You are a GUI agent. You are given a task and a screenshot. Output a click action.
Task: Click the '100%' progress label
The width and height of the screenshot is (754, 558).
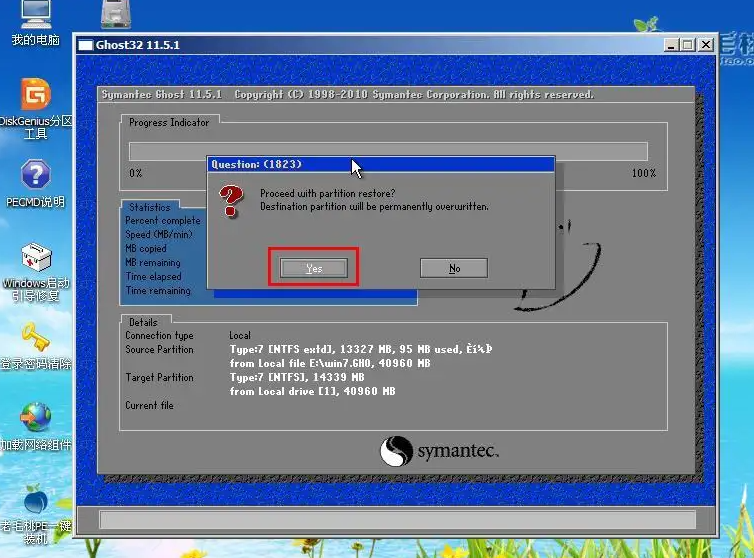[x=644, y=173]
